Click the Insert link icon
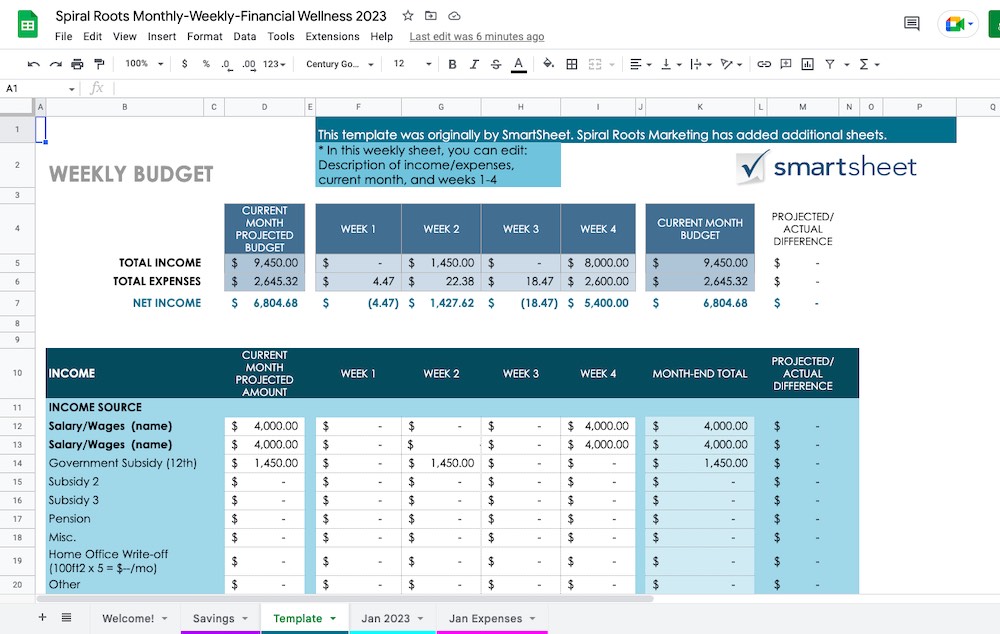 [x=764, y=64]
